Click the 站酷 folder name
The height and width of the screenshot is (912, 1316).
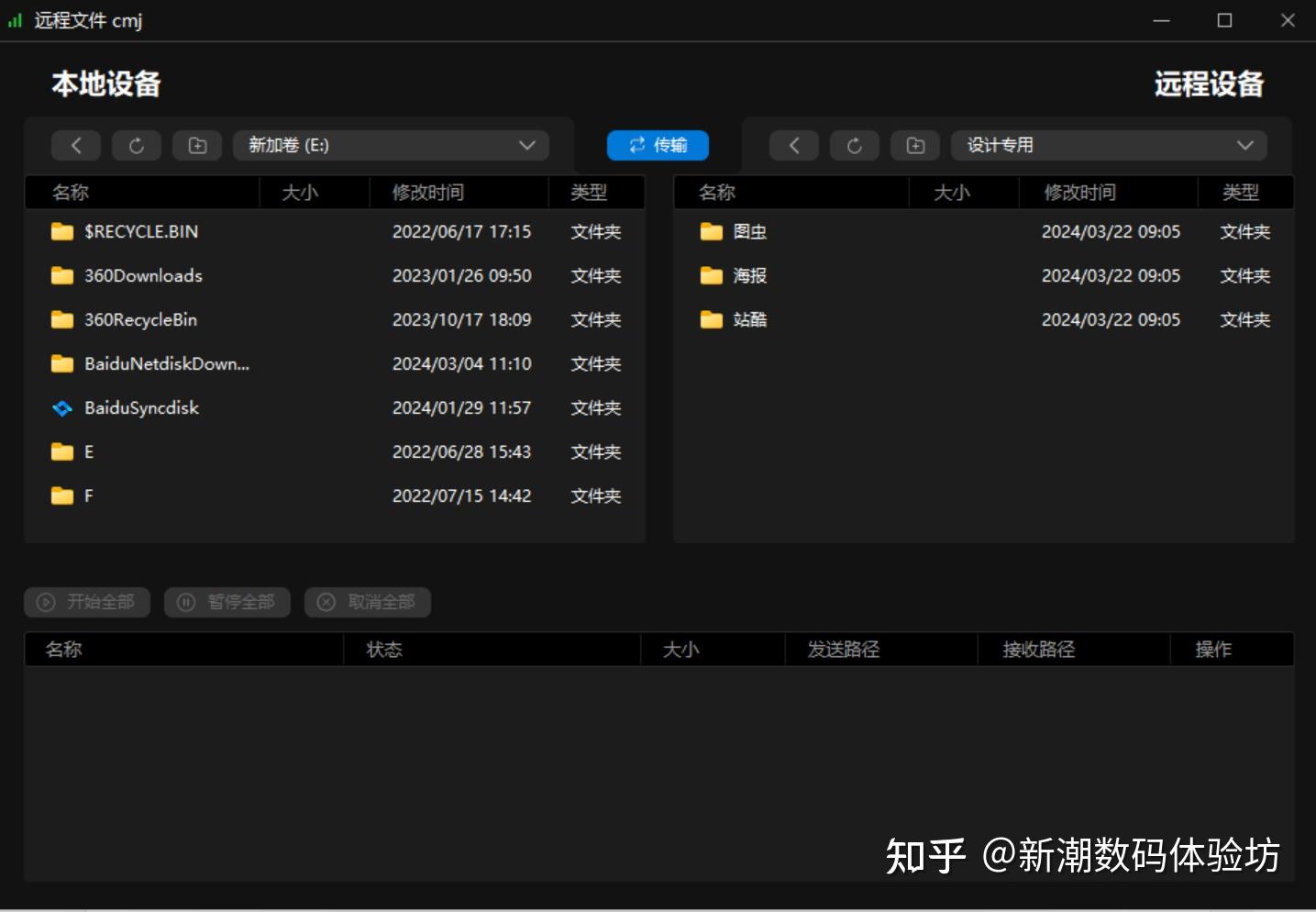[750, 319]
